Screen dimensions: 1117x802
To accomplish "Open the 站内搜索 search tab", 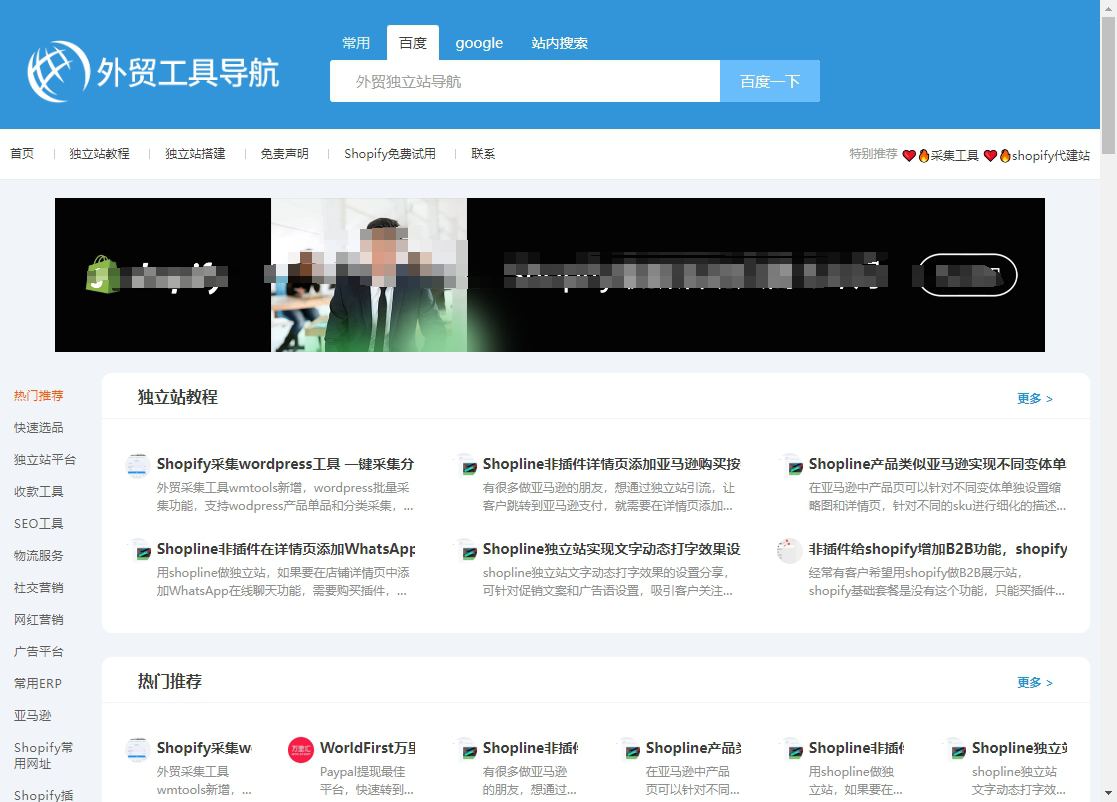I will pyautogui.click(x=559, y=43).
